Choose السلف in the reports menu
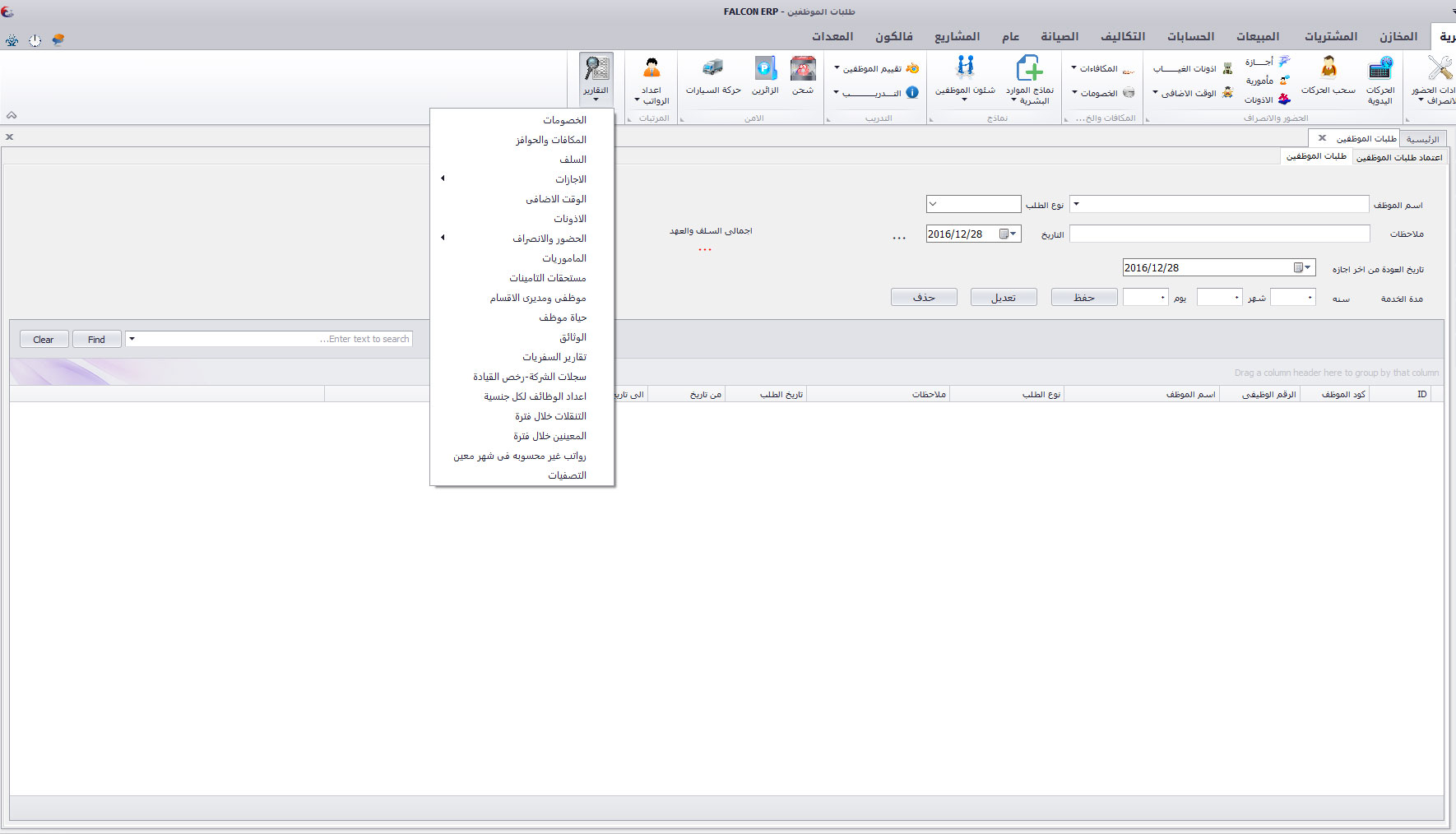Screen dimensions: 1456x834 click(573, 160)
